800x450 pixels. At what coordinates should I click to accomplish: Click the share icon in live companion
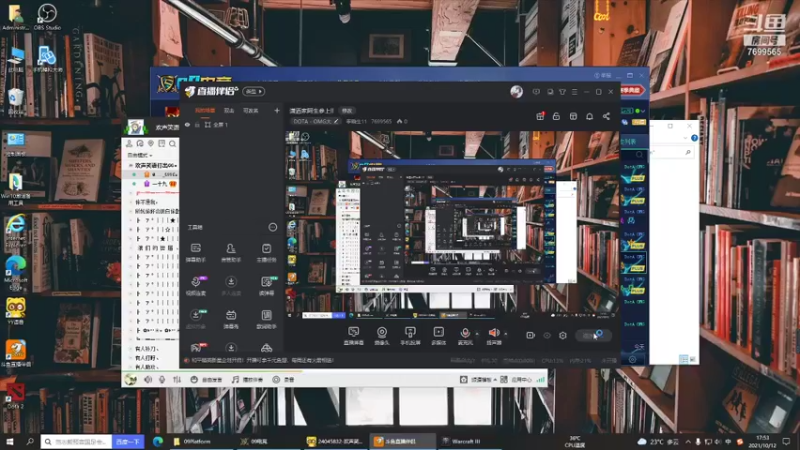(x=606, y=116)
